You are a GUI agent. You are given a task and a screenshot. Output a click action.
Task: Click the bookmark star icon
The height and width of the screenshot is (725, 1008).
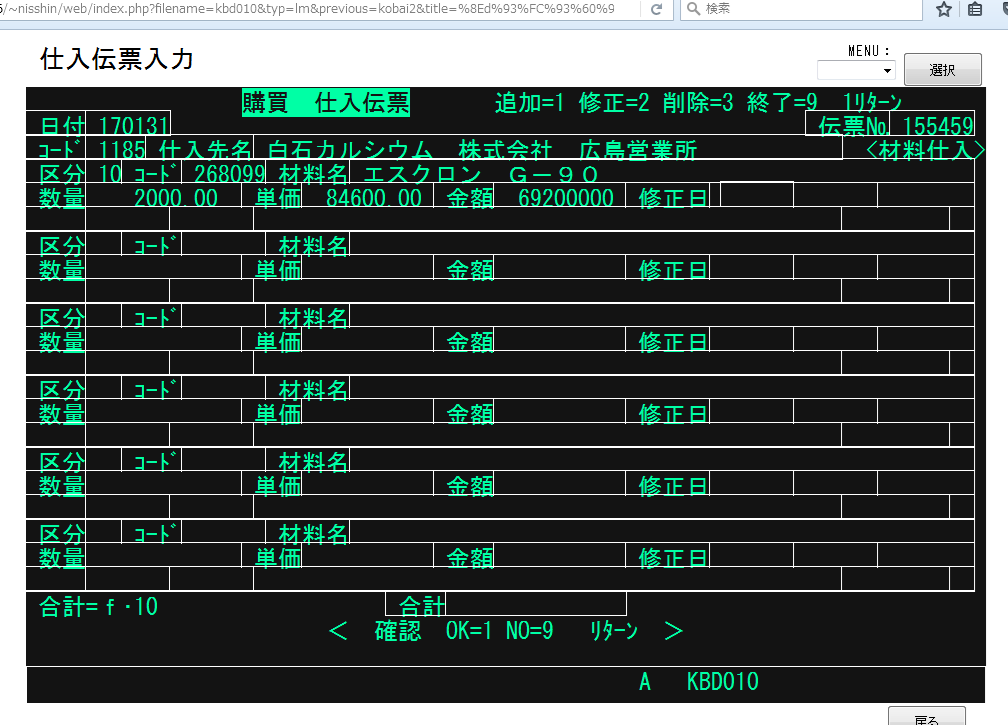(x=944, y=9)
